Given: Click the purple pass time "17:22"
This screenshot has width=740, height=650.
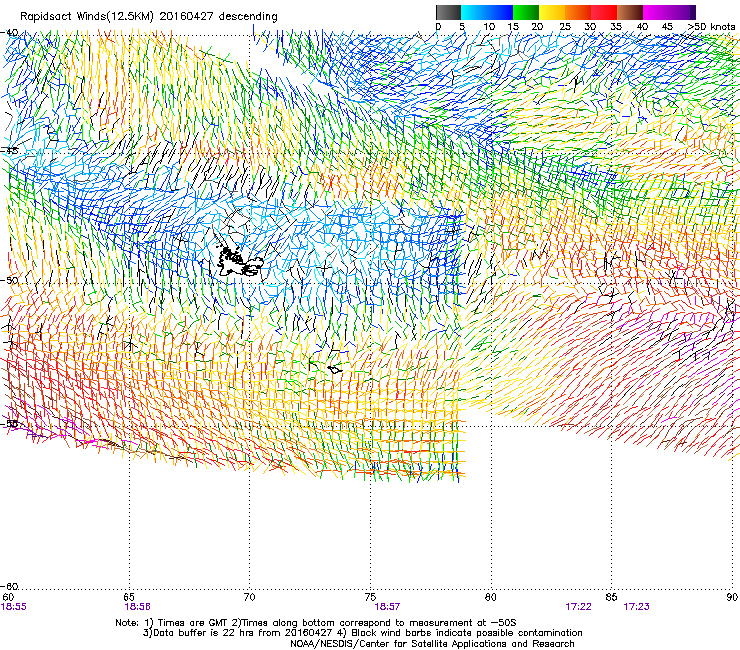Looking at the screenshot, I should (x=578, y=607).
